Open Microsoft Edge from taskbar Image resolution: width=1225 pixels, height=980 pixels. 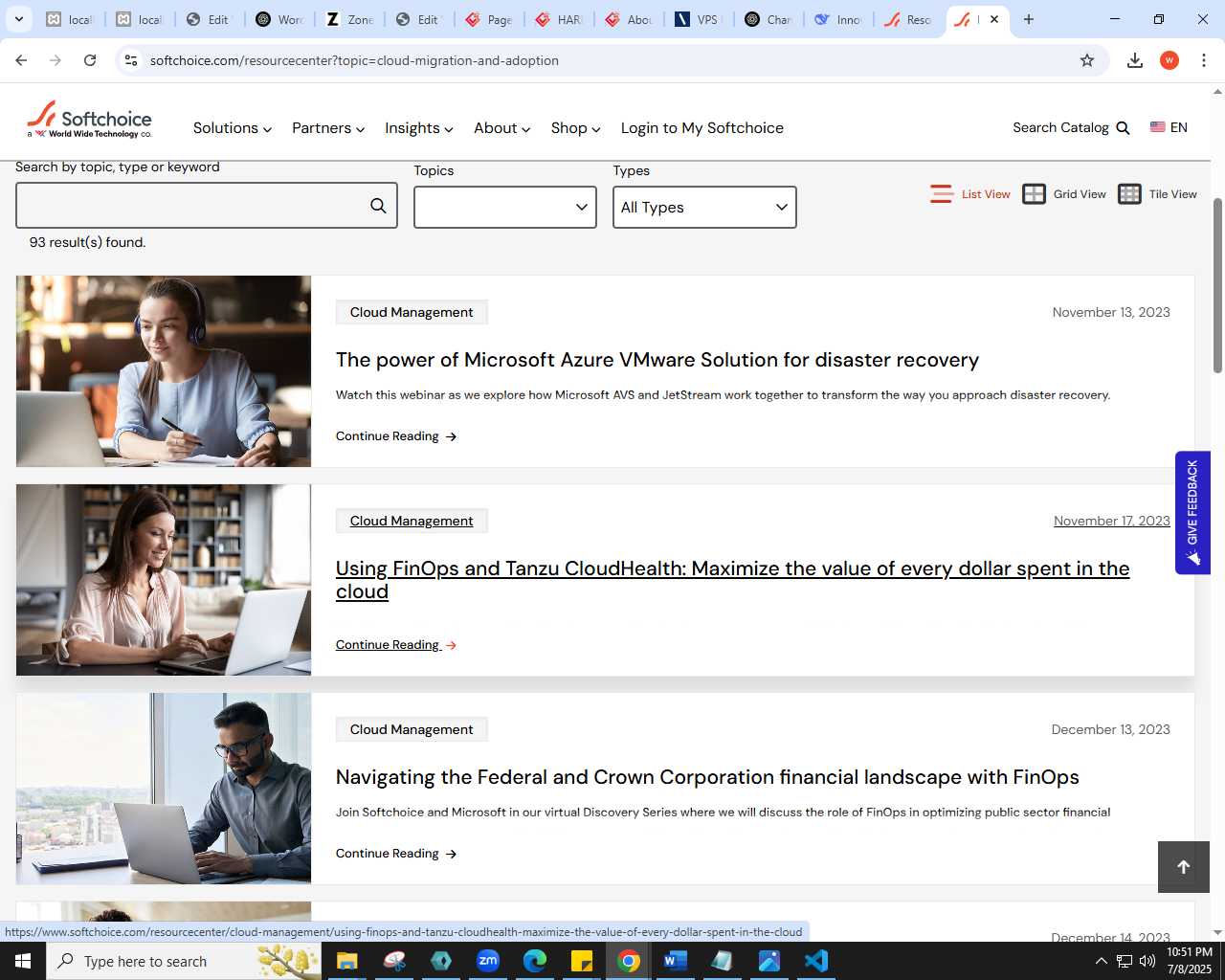[535, 961]
